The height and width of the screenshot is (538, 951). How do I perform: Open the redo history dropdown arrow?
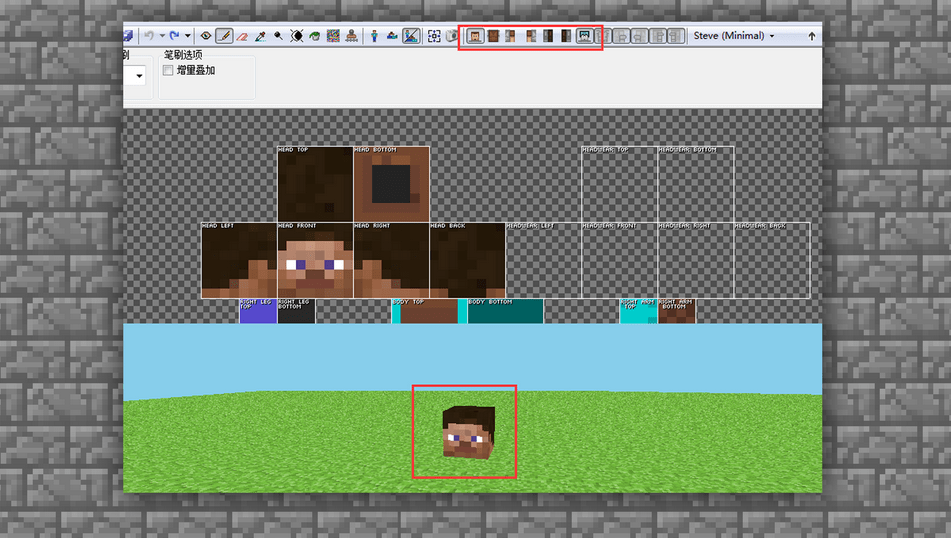pyautogui.click(x=187, y=36)
